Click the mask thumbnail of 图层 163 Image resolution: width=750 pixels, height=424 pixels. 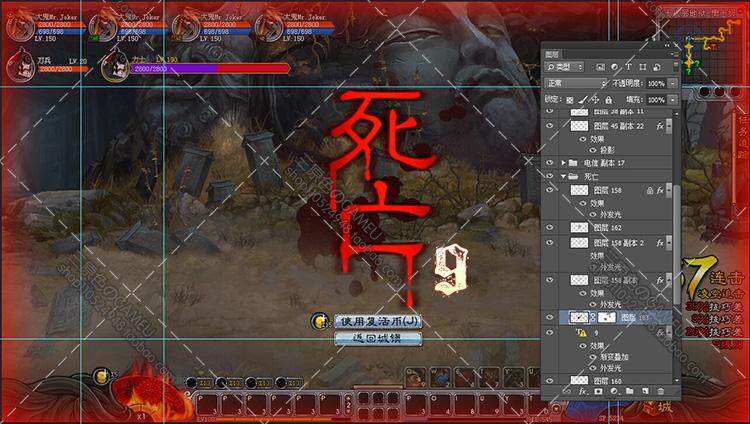[x=607, y=317]
